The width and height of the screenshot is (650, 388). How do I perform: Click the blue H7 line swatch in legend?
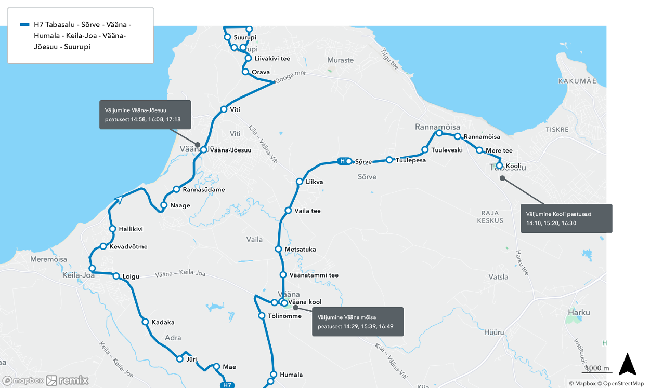24,24
